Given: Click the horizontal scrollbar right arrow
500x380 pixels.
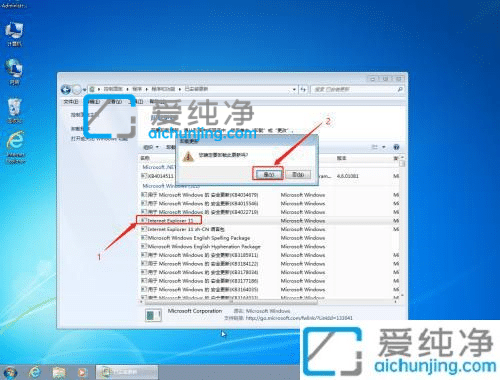Looking at the screenshot, I should click(396, 302).
